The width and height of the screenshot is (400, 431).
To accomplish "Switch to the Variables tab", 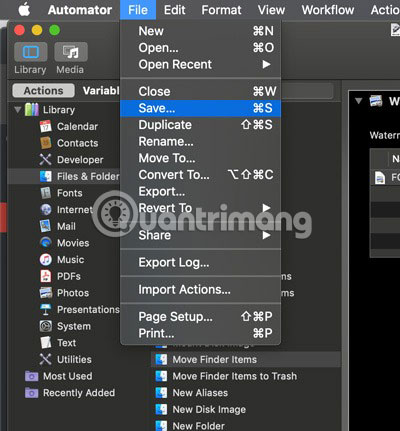I will tap(101, 90).
